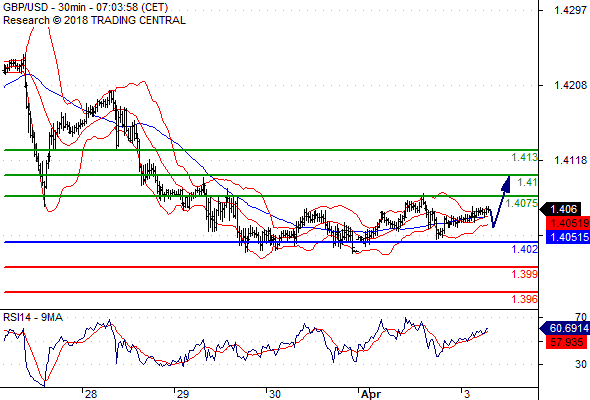Click the 1.4118 price axis label
The width and height of the screenshot is (590, 400).
tap(570, 160)
